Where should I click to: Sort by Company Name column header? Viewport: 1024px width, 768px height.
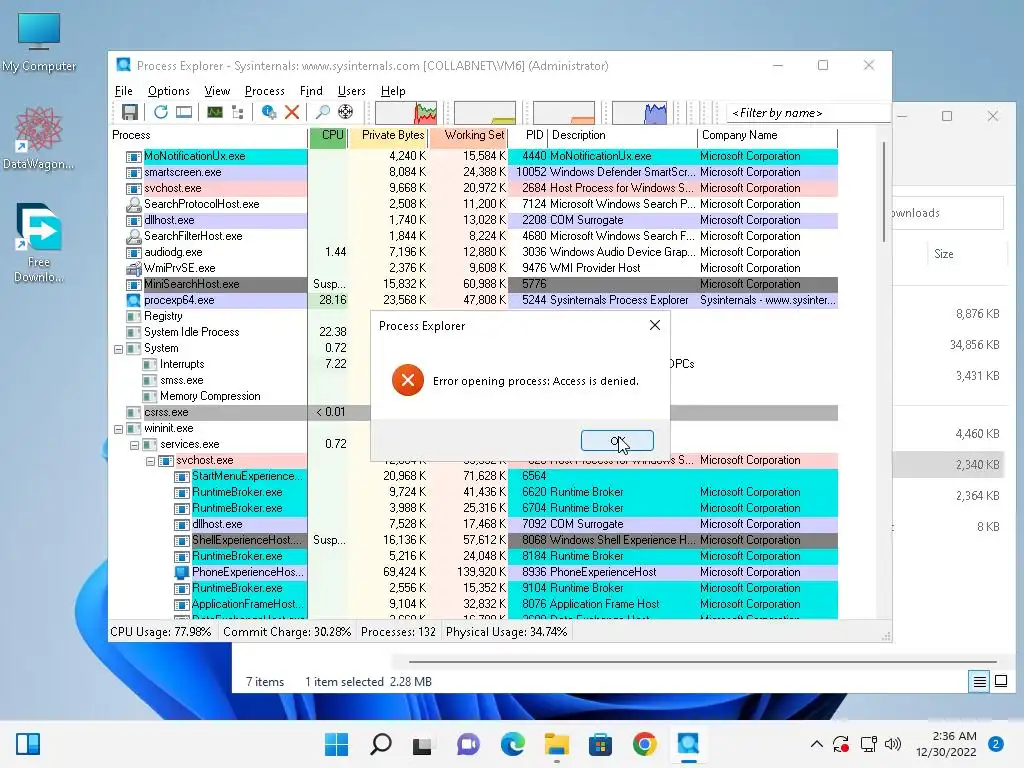point(767,135)
